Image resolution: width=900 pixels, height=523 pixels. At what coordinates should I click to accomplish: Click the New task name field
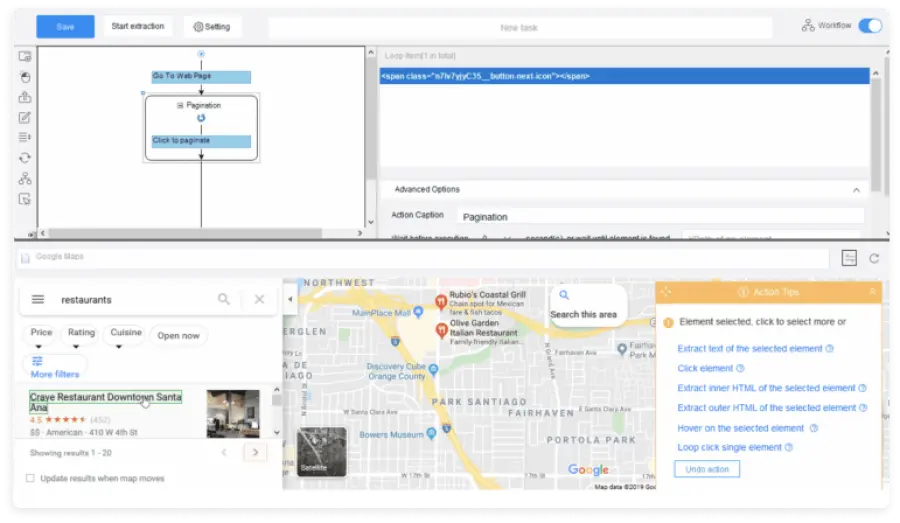point(519,28)
